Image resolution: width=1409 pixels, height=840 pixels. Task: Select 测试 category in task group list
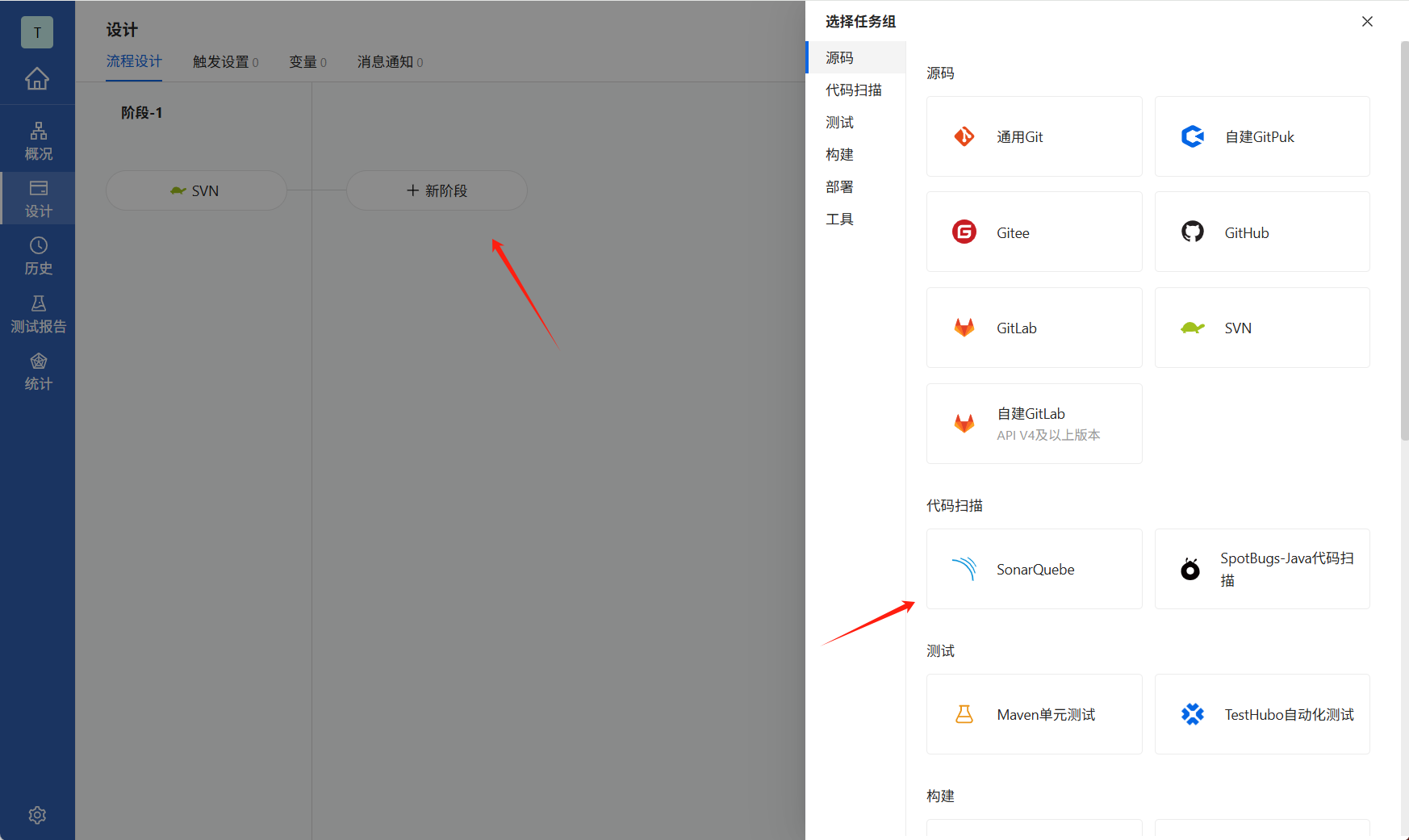[856, 122]
